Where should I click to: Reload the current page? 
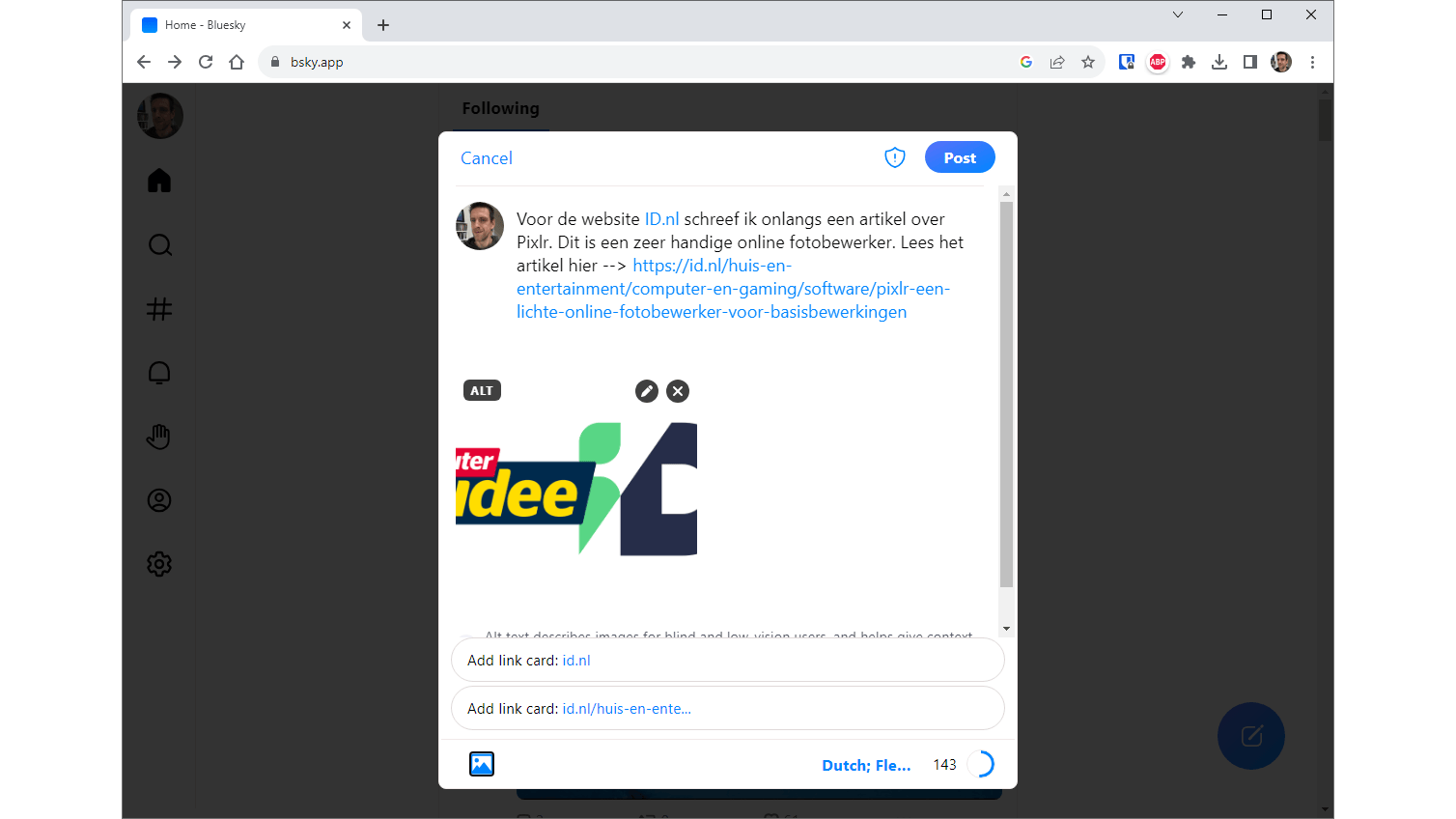[x=206, y=62]
